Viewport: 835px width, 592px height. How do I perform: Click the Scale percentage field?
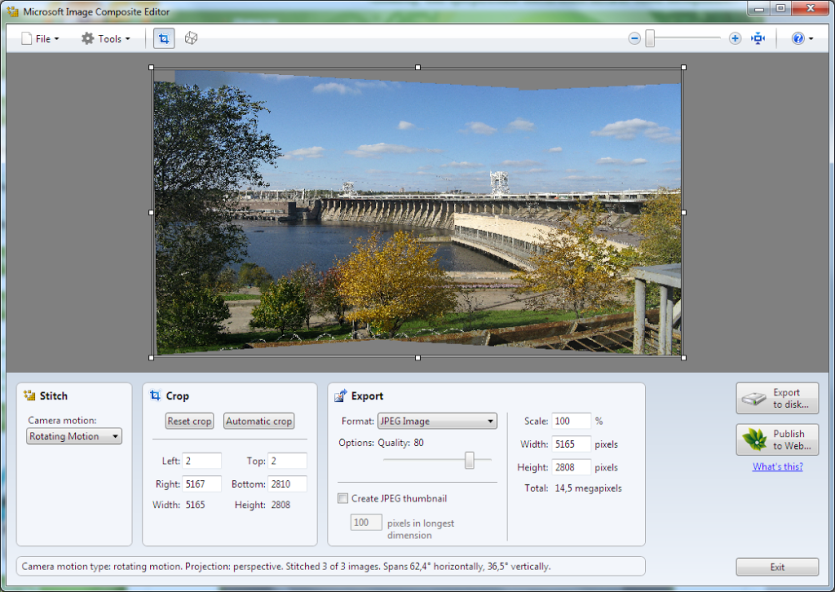571,421
